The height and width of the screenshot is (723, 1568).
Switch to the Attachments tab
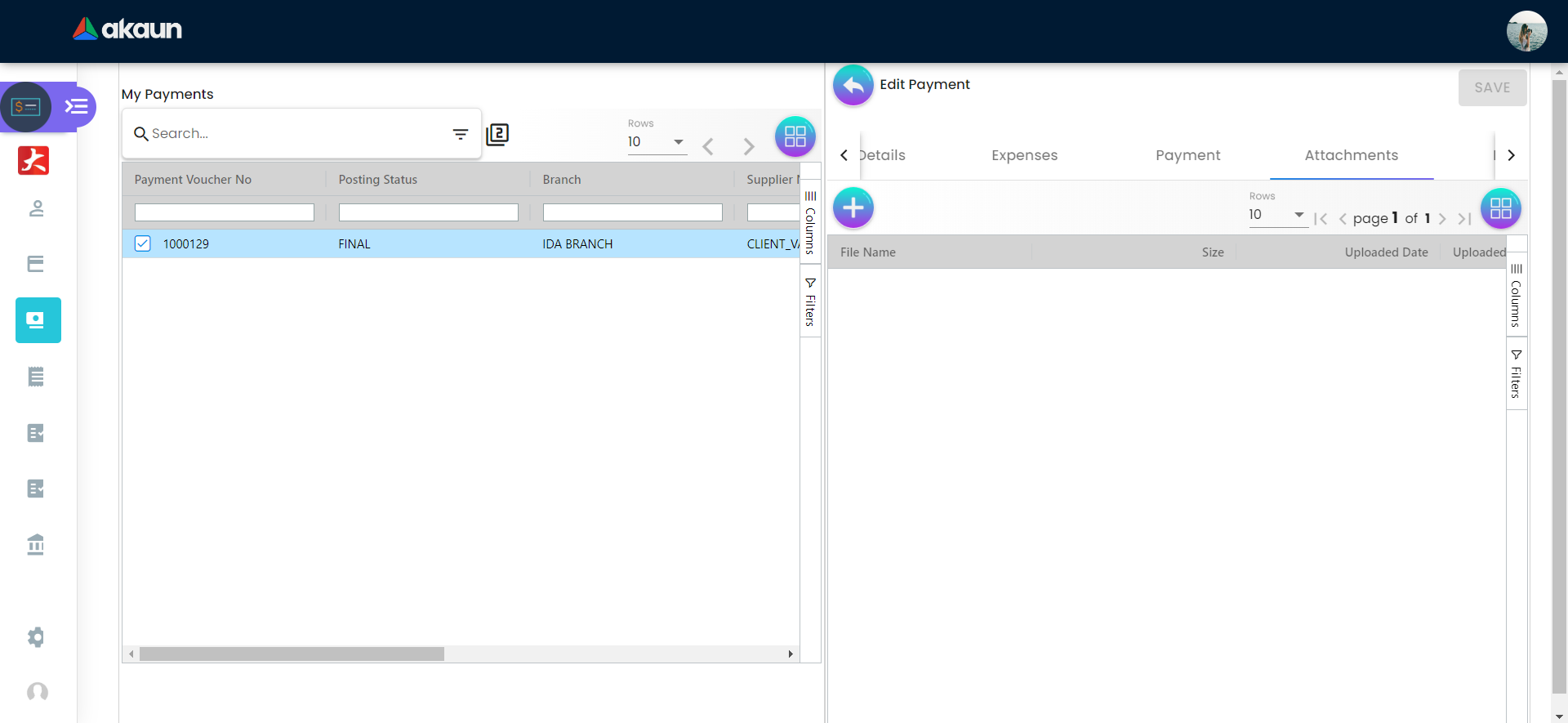tap(1351, 155)
